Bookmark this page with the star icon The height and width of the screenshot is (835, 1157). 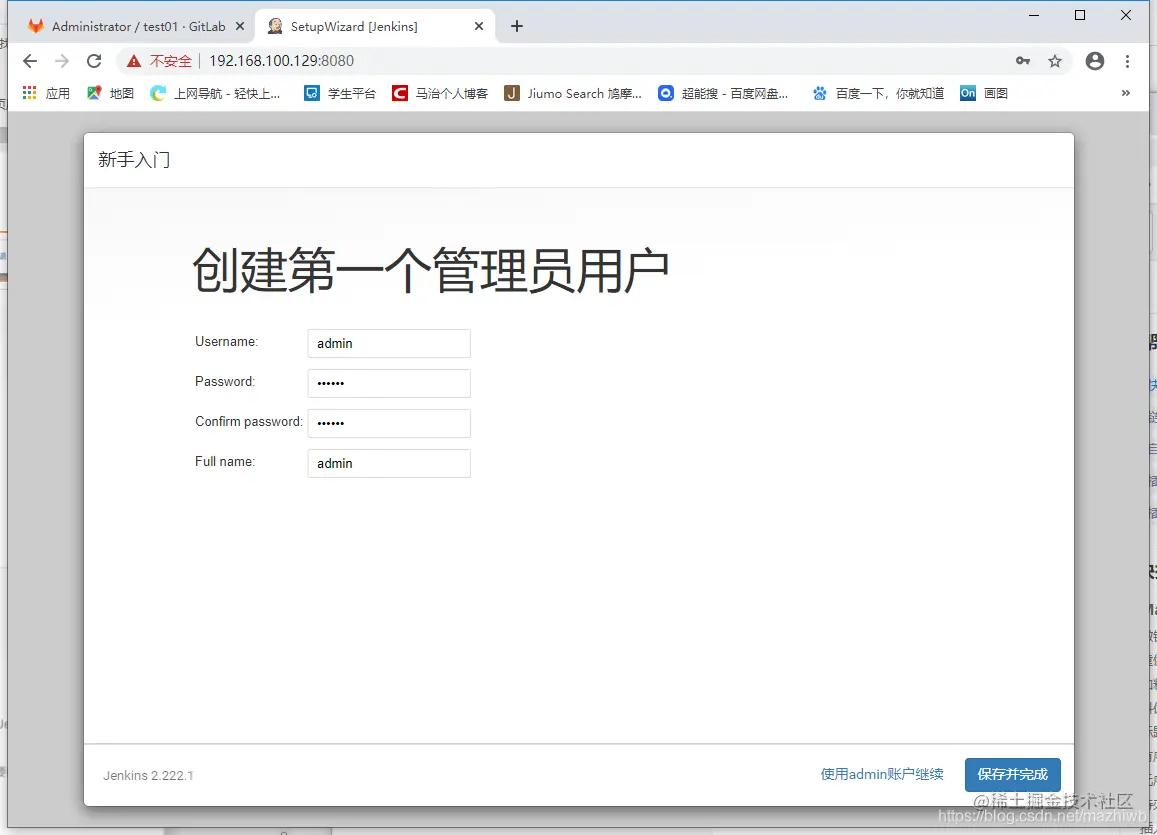[1055, 61]
